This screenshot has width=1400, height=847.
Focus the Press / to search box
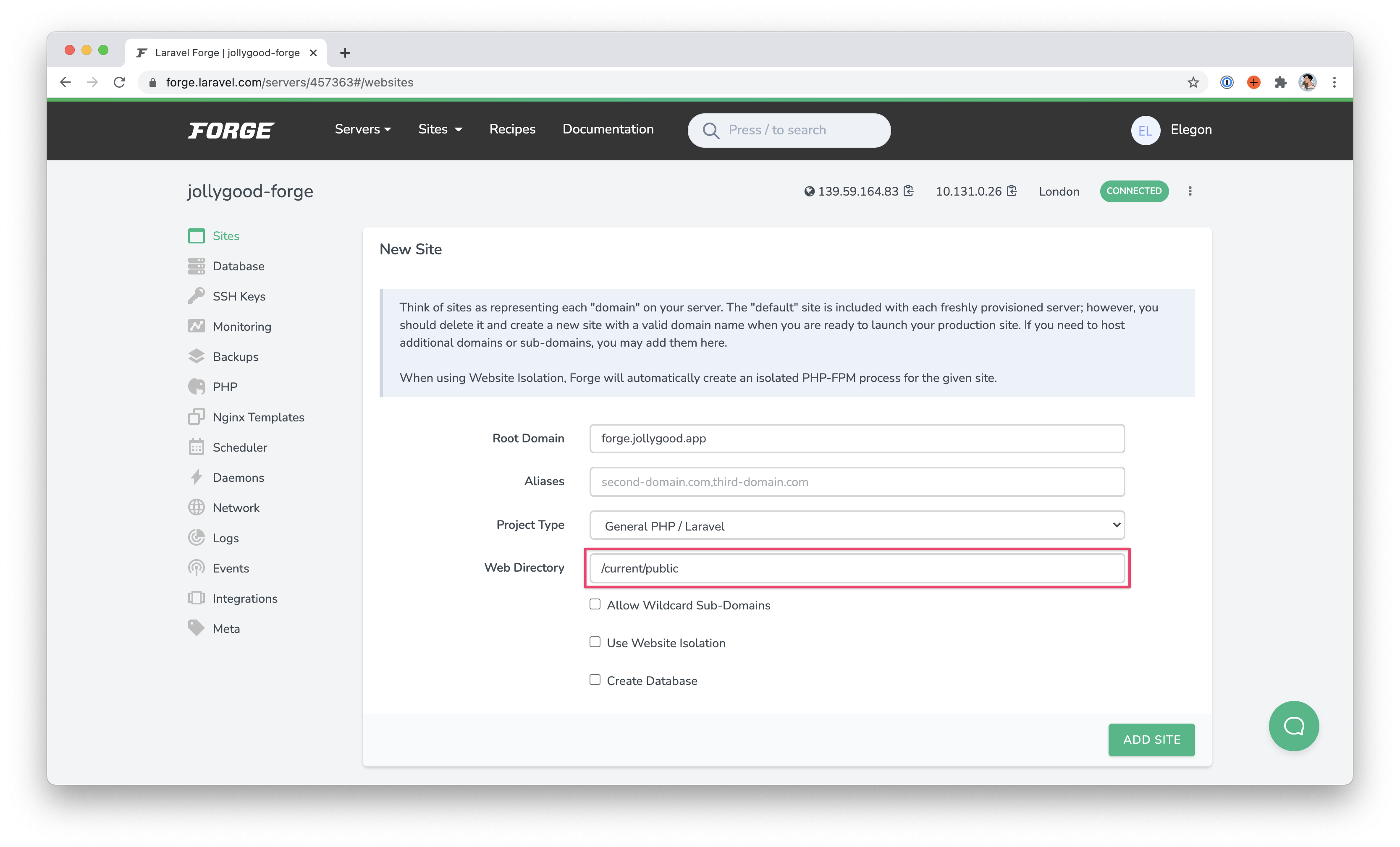click(x=789, y=130)
